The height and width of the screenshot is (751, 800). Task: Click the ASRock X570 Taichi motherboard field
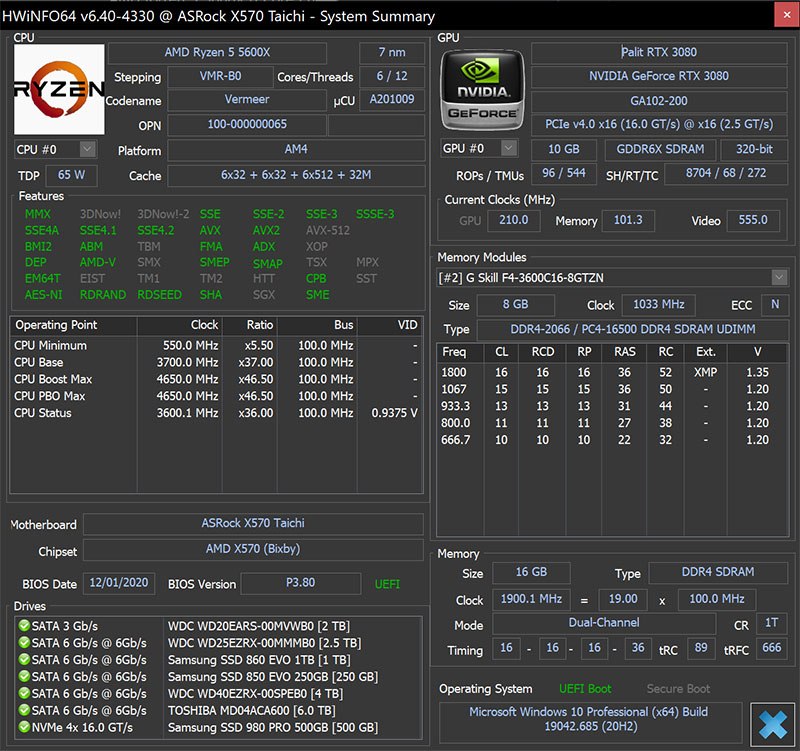tap(253, 523)
